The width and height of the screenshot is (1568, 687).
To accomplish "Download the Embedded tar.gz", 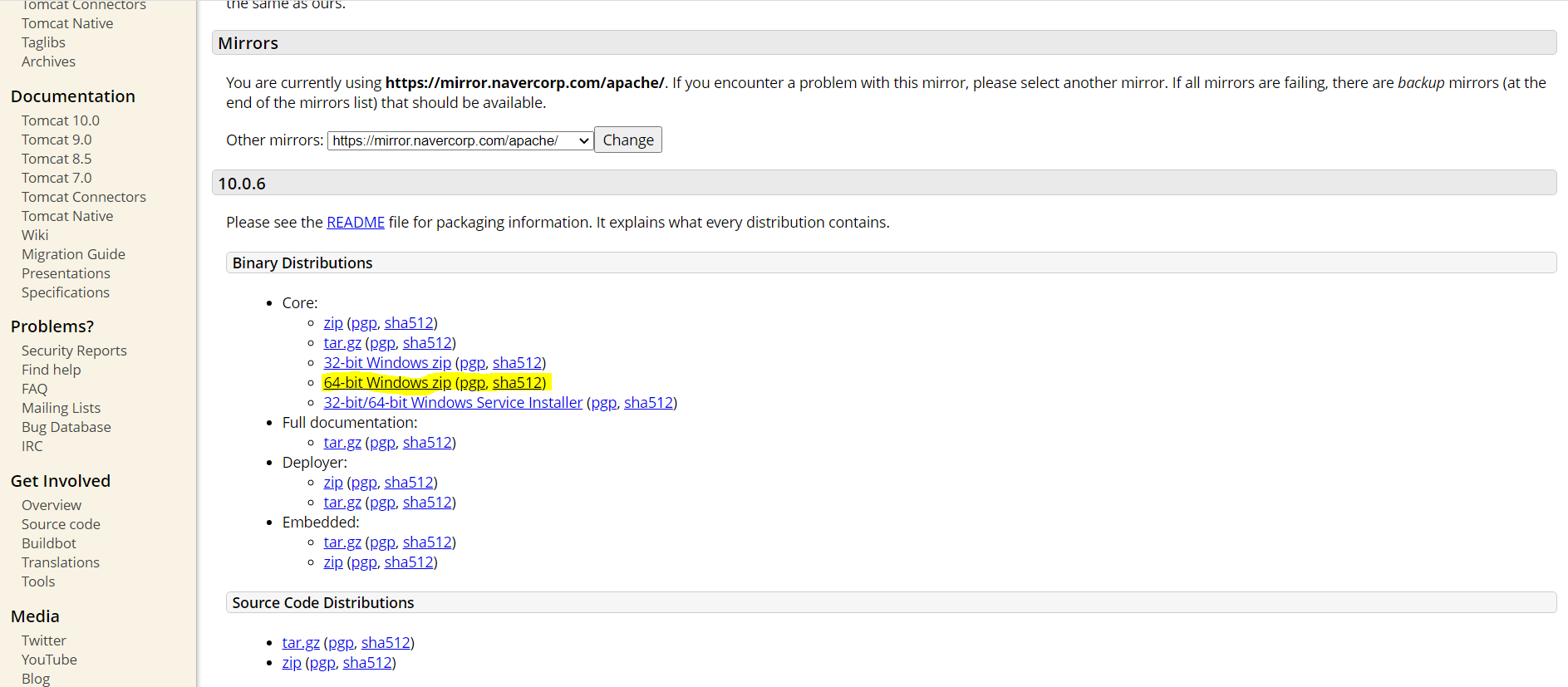I will [x=342, y=542].
